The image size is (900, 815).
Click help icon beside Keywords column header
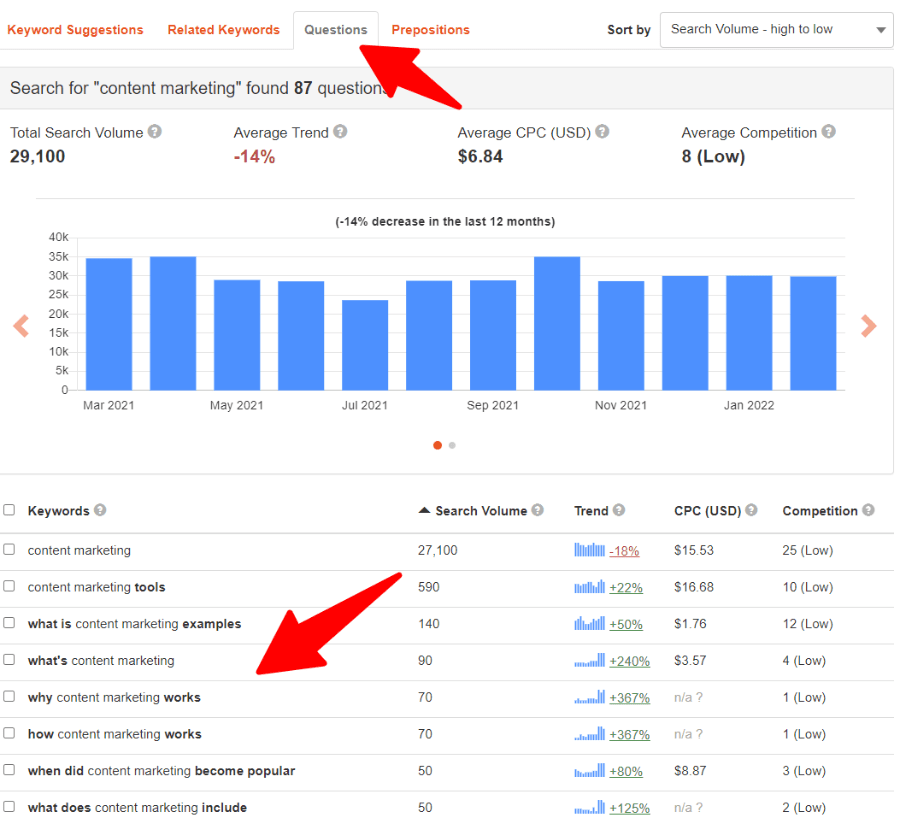click(100, 510)
